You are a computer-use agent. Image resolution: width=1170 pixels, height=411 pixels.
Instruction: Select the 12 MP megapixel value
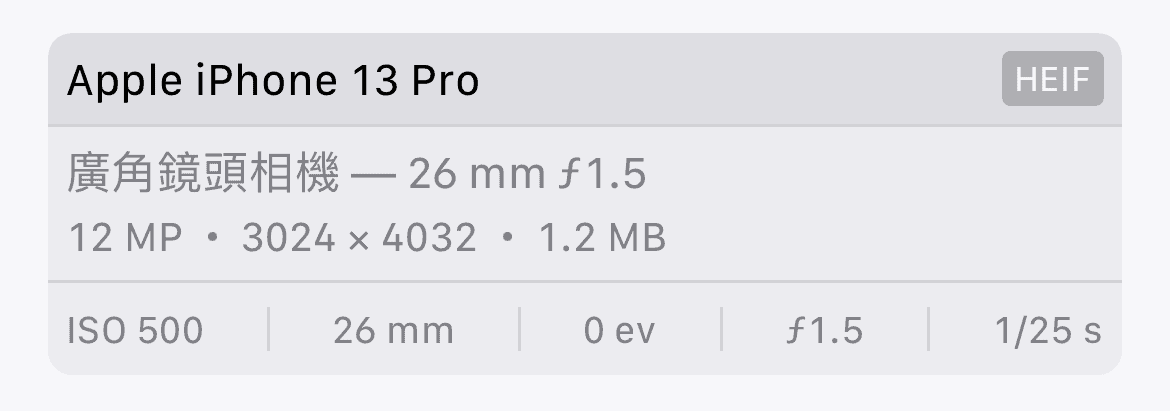[125, 239]
